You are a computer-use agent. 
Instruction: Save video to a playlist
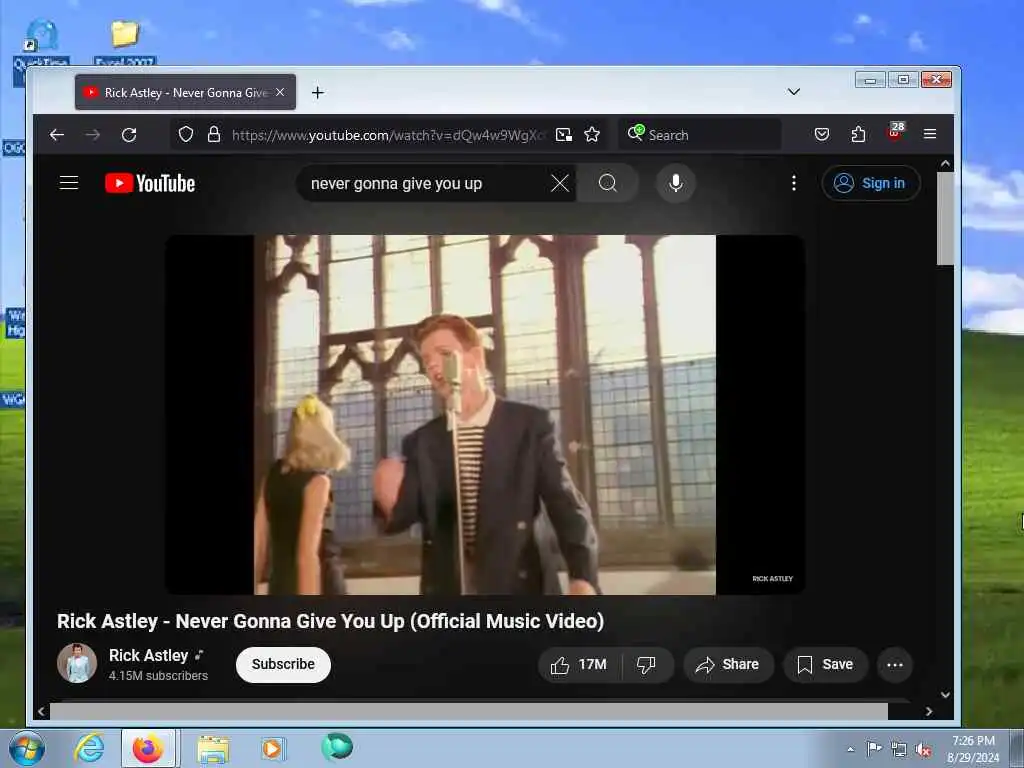825,665
